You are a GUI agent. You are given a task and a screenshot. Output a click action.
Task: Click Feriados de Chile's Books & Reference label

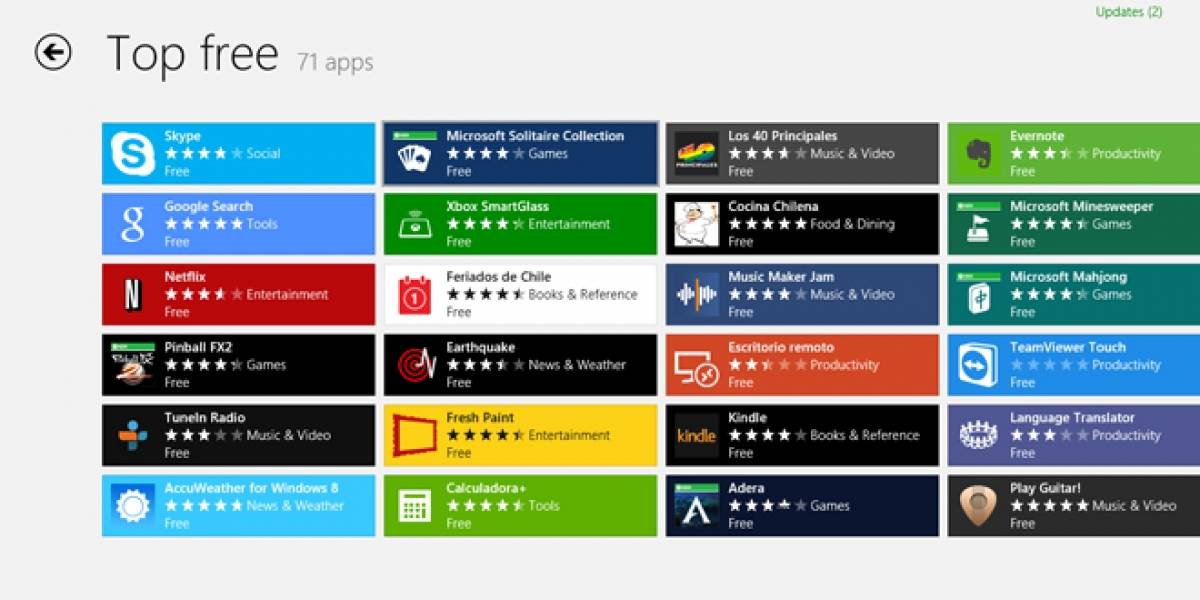(x=582, y=295)
